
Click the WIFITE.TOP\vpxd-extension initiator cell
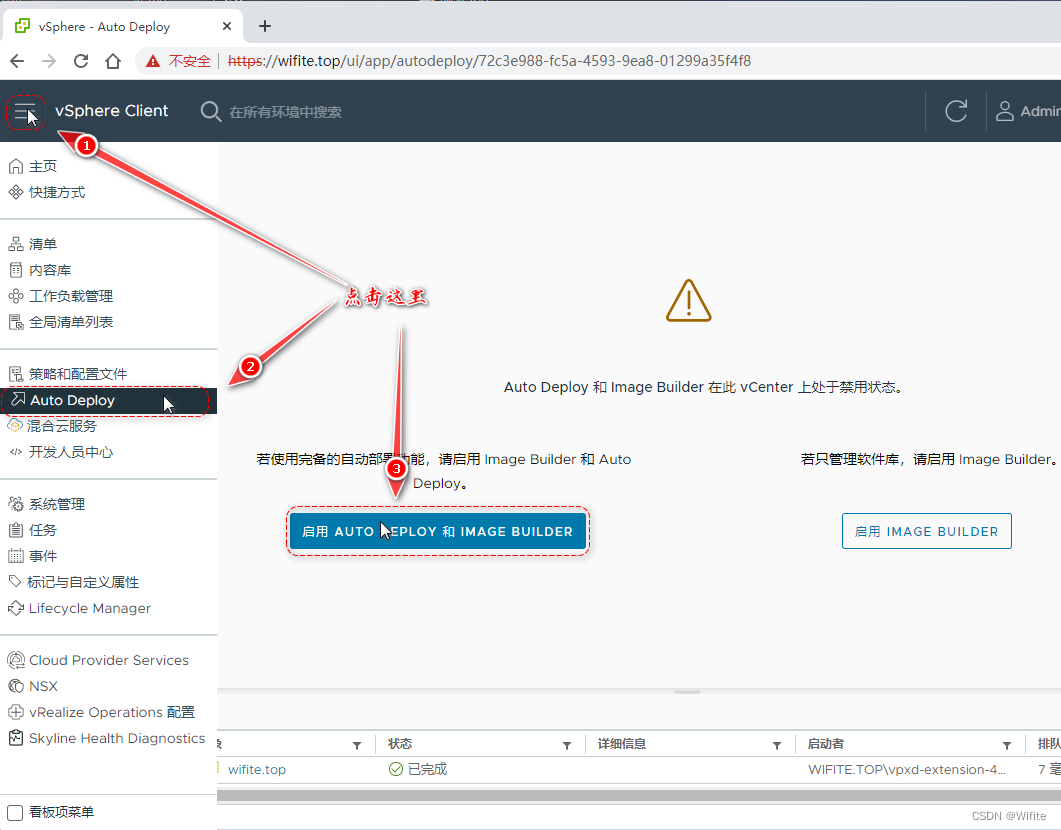click(x=907, y=769)
